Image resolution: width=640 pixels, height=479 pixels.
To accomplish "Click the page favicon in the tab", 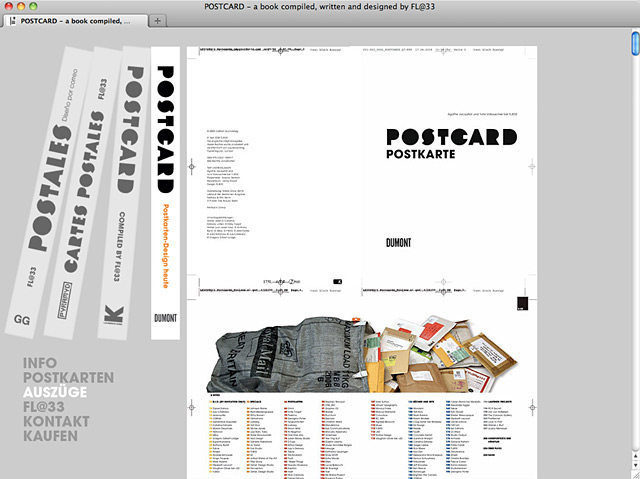I will click(13, 21).
